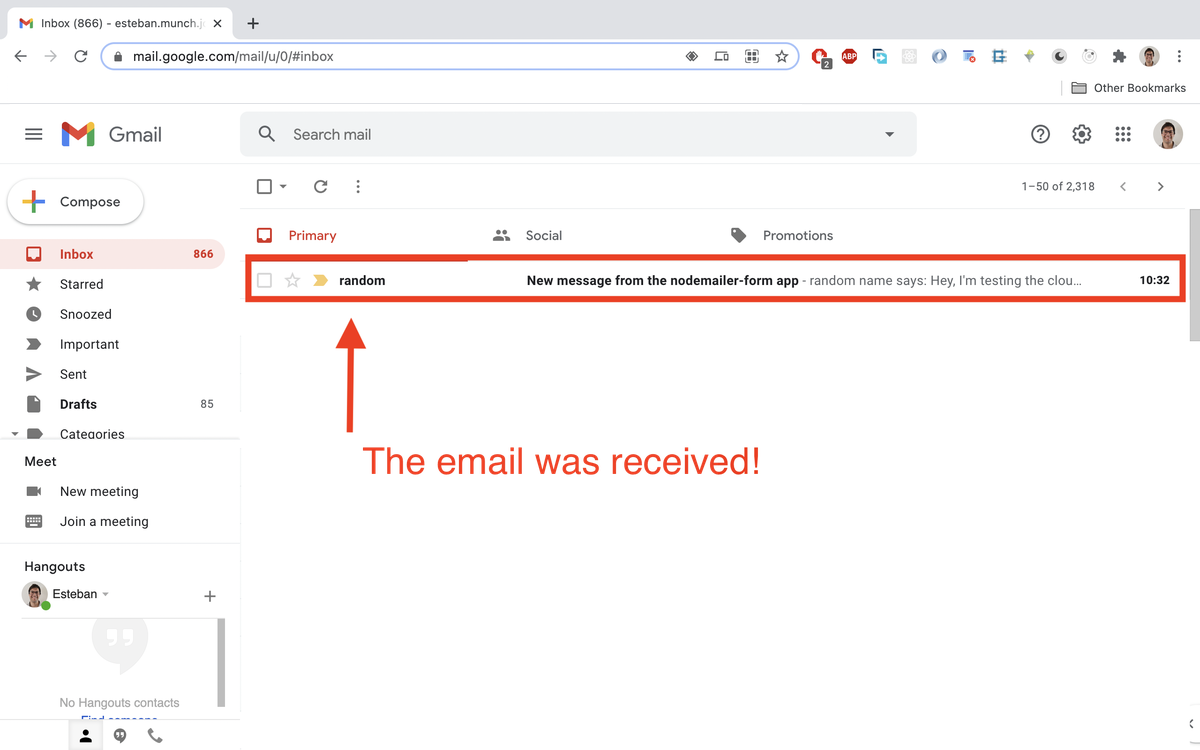Viewport: 1200px width, 750px height.
Task: Open the Settings gear icon
Action: click(x=1081, y=134)
